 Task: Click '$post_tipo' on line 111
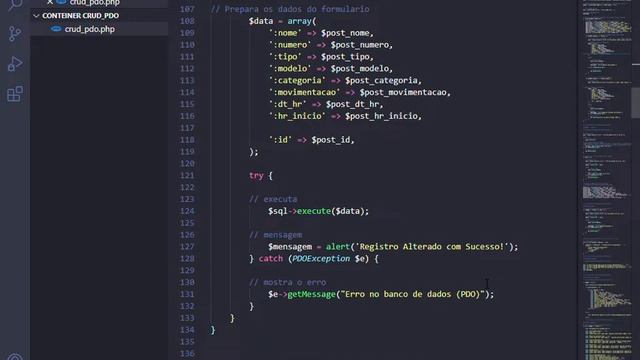point(345,57)
